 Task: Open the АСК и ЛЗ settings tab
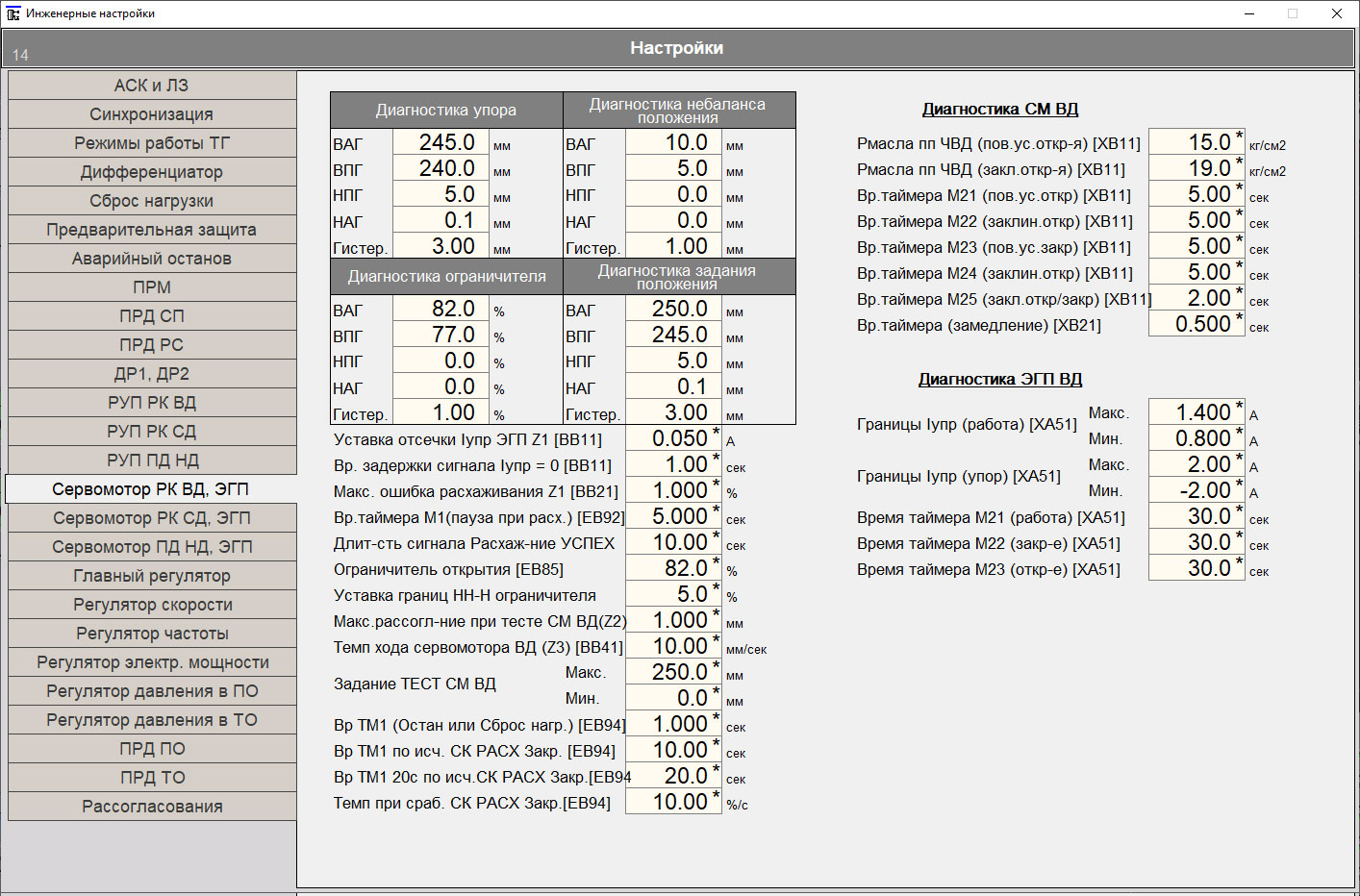click(x=152, y=86)
